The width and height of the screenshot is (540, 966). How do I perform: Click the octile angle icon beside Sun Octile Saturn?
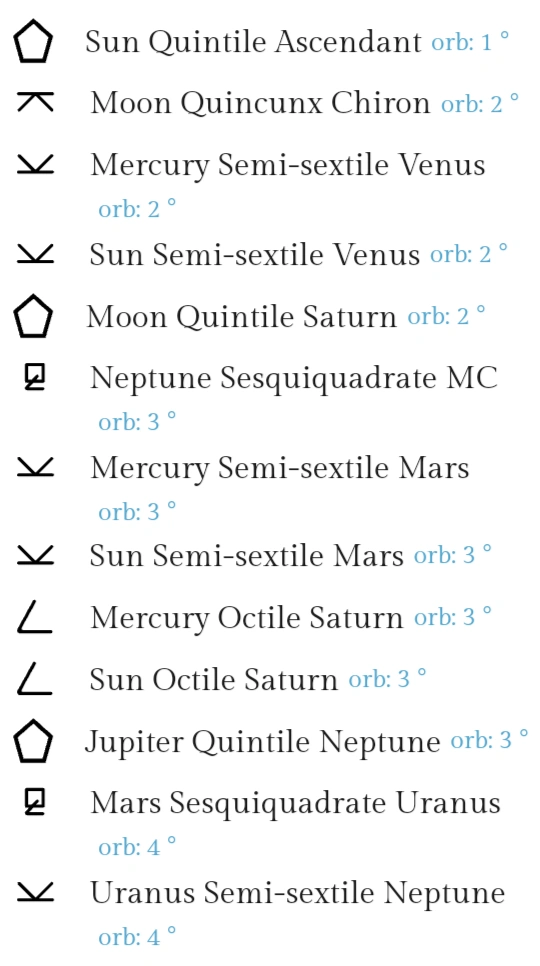tap(34, 679)
